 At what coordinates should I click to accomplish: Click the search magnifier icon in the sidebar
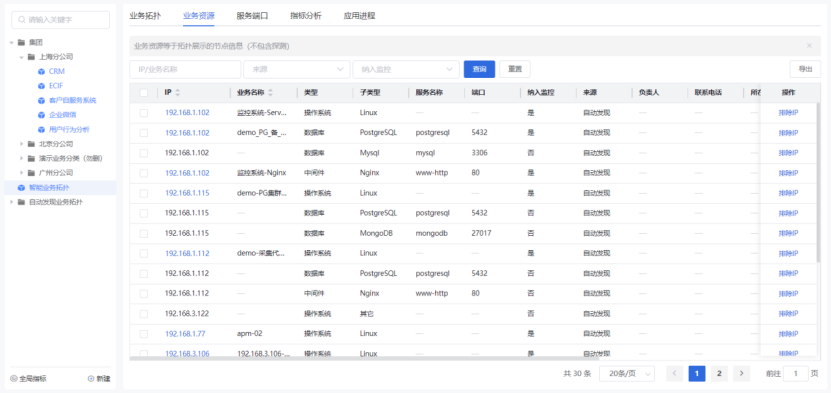pyautogui.click(x=22, y=20)
